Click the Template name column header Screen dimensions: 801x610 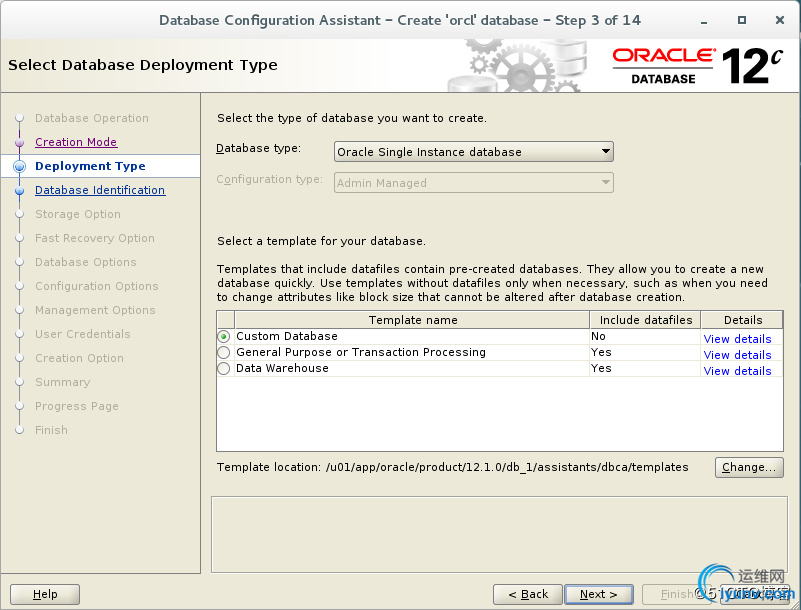pos(412,320)
